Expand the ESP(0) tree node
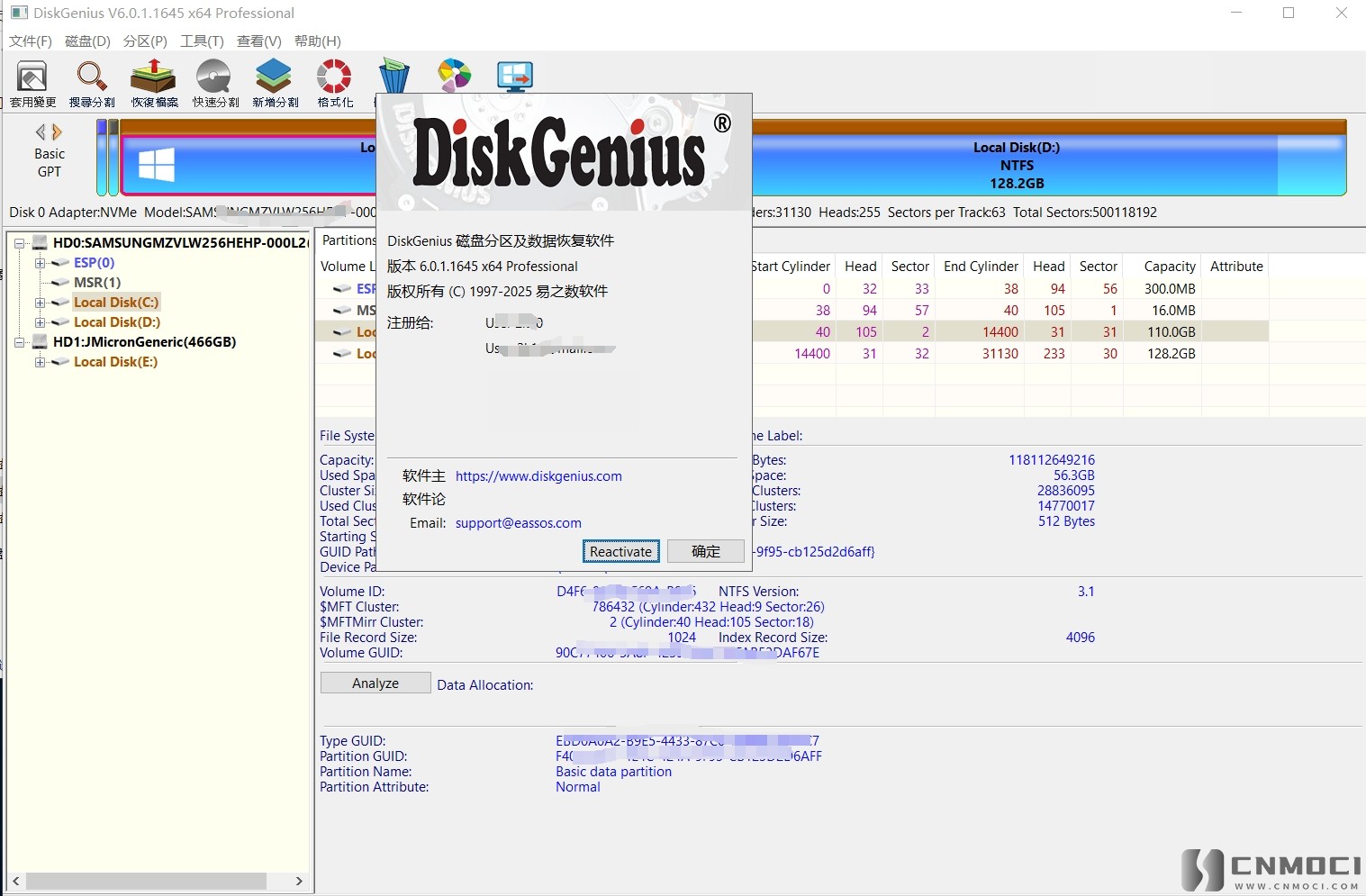Image resolution: width=1366 pixels, height=896 pixels. point(40,263)
